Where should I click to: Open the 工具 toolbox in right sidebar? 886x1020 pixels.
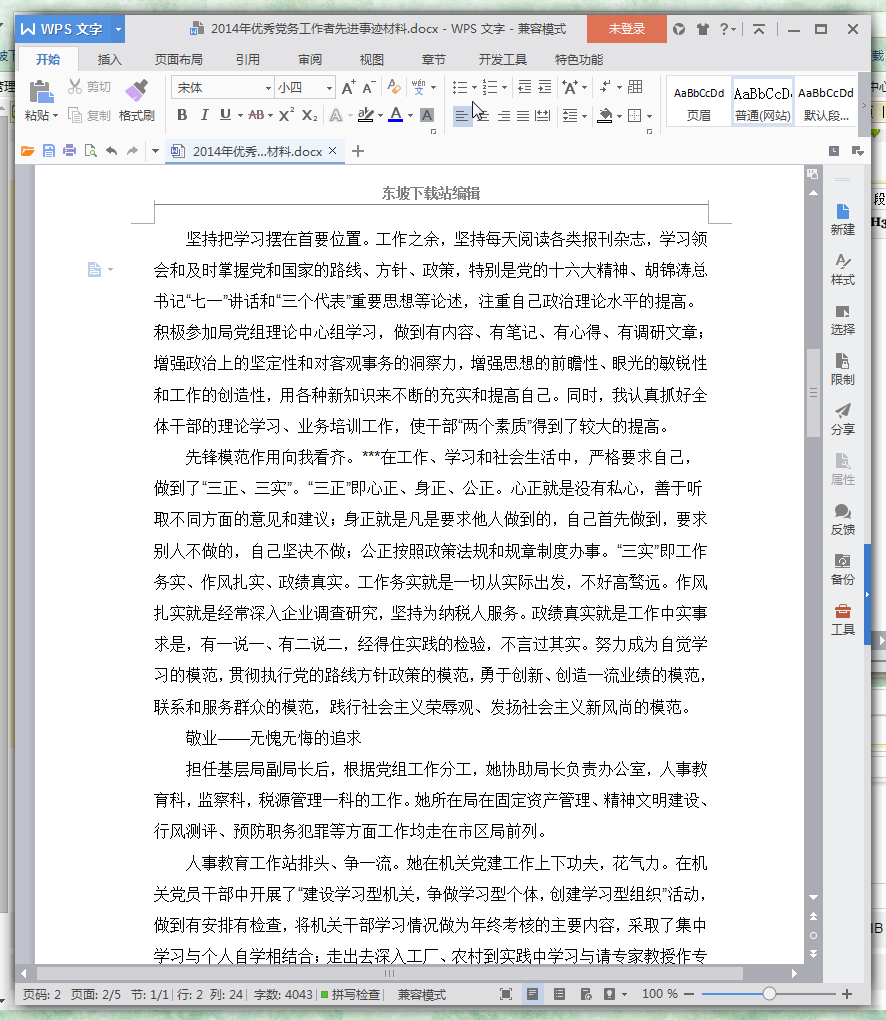[843, 619]
